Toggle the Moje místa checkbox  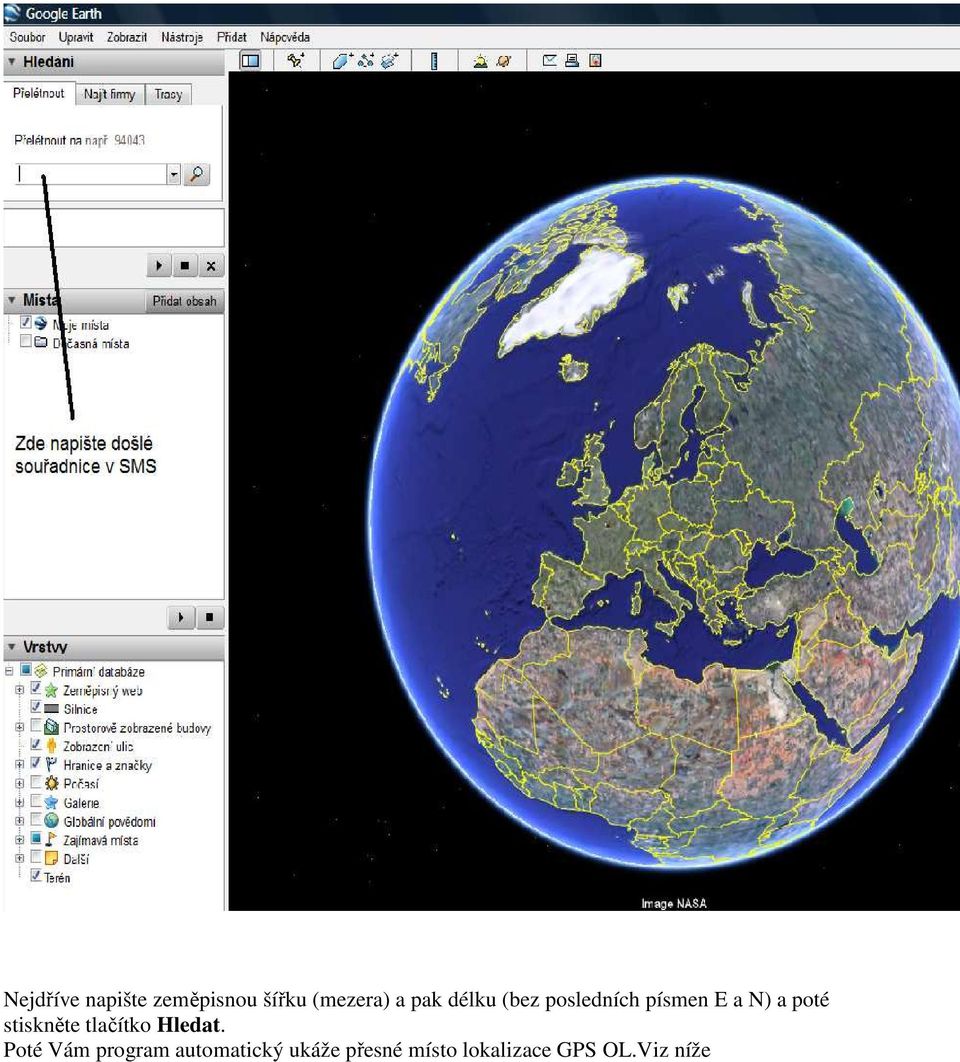(26, 322)
